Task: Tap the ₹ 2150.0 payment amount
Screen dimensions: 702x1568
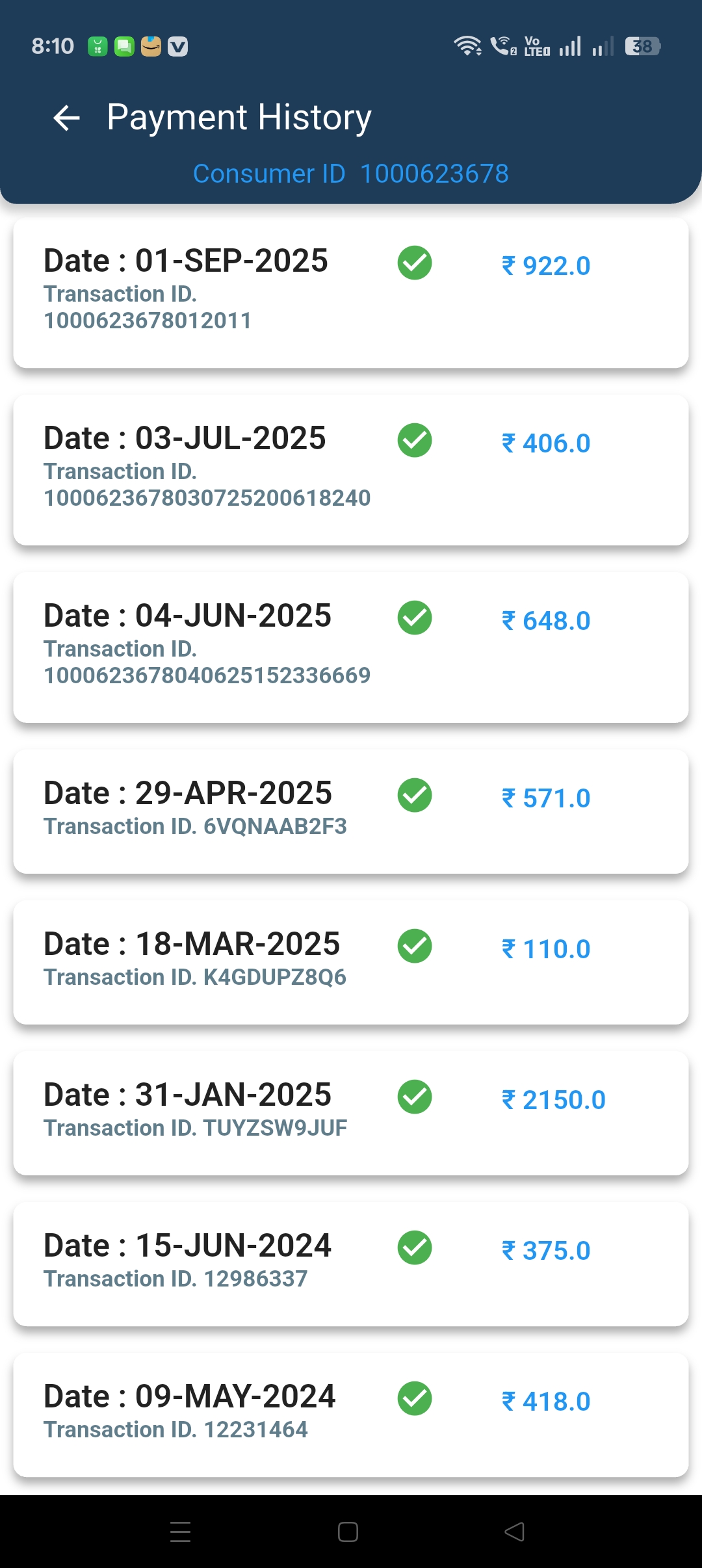Action: point(554,1100)
